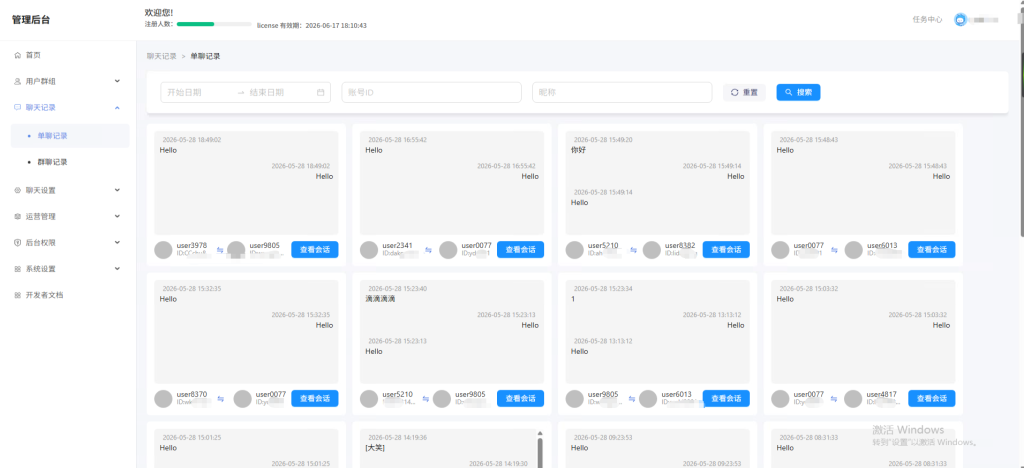Screen dimensions: 1024x468
Task: Click the calendar icon in date range field
Action: tap(321, 93)
